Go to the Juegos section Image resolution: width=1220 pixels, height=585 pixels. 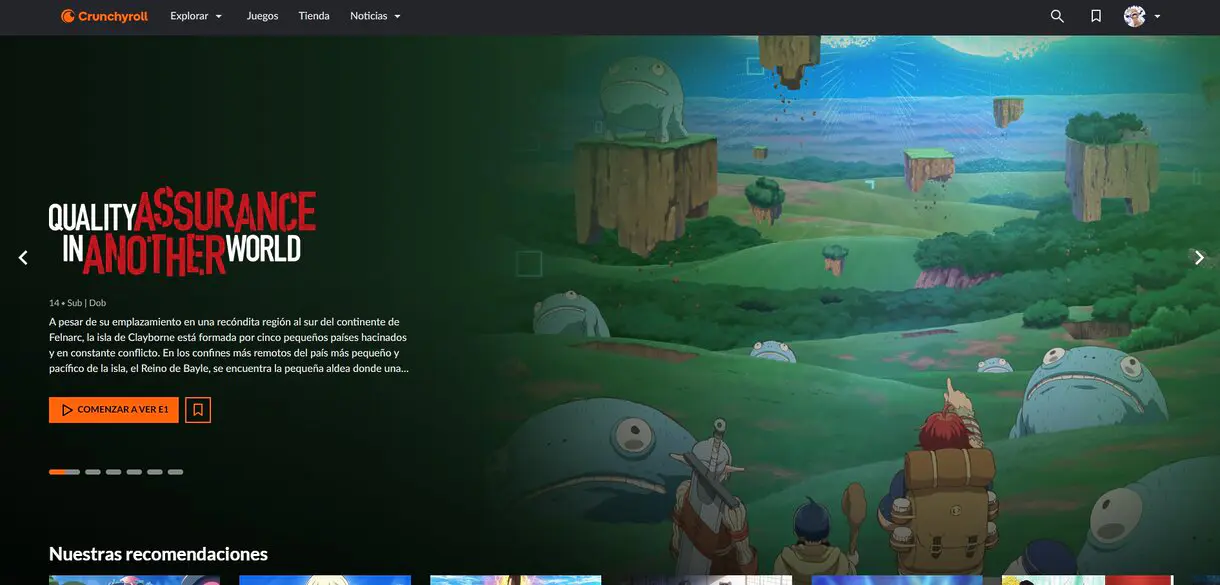(262, 16)
